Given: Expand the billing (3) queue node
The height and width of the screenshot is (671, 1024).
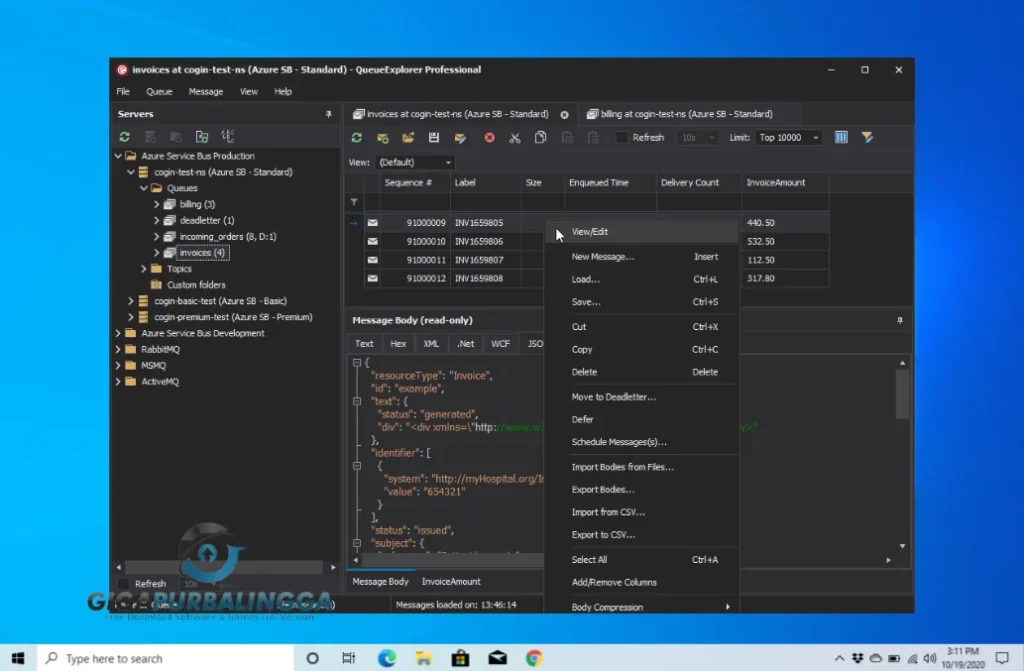Looking at the screenshot, I should pyautogui.click(x=157, y=204).
